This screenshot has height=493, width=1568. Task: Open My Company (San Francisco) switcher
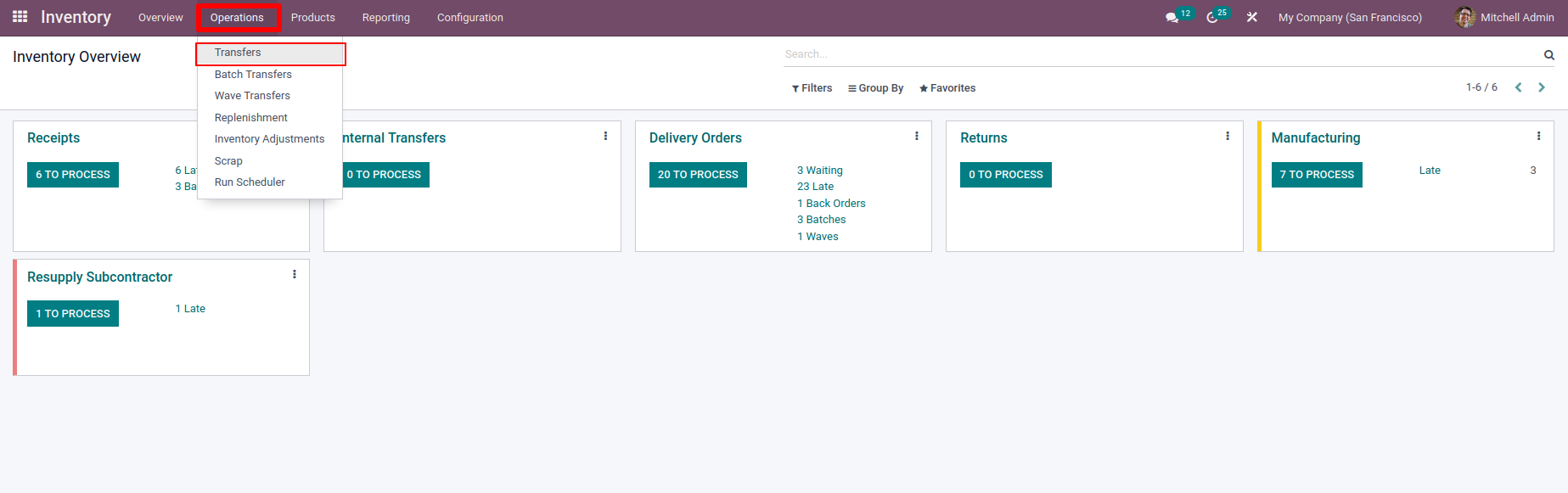point(1350,17)
